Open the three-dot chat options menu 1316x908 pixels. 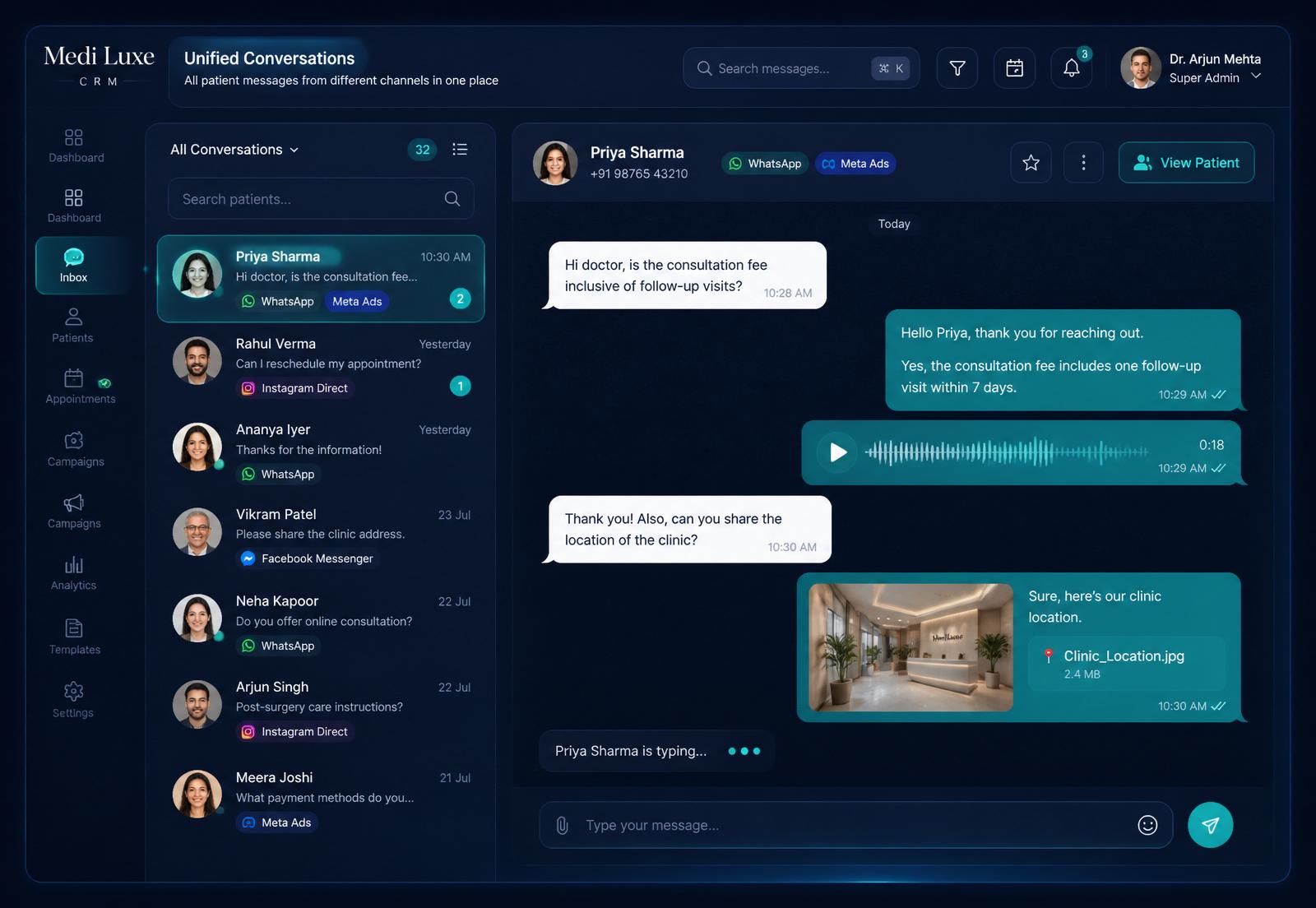pyautogui.click(x=1083, y=163)
